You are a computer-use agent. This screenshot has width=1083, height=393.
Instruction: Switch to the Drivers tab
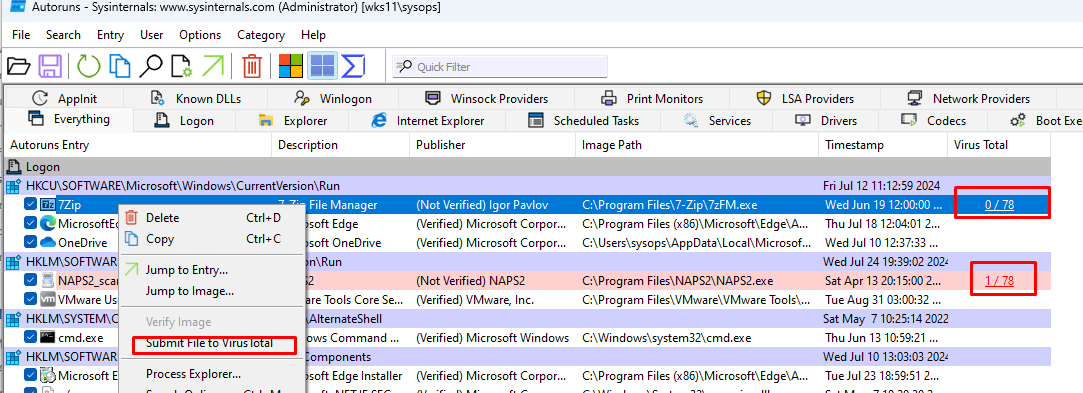coord(825,121)
